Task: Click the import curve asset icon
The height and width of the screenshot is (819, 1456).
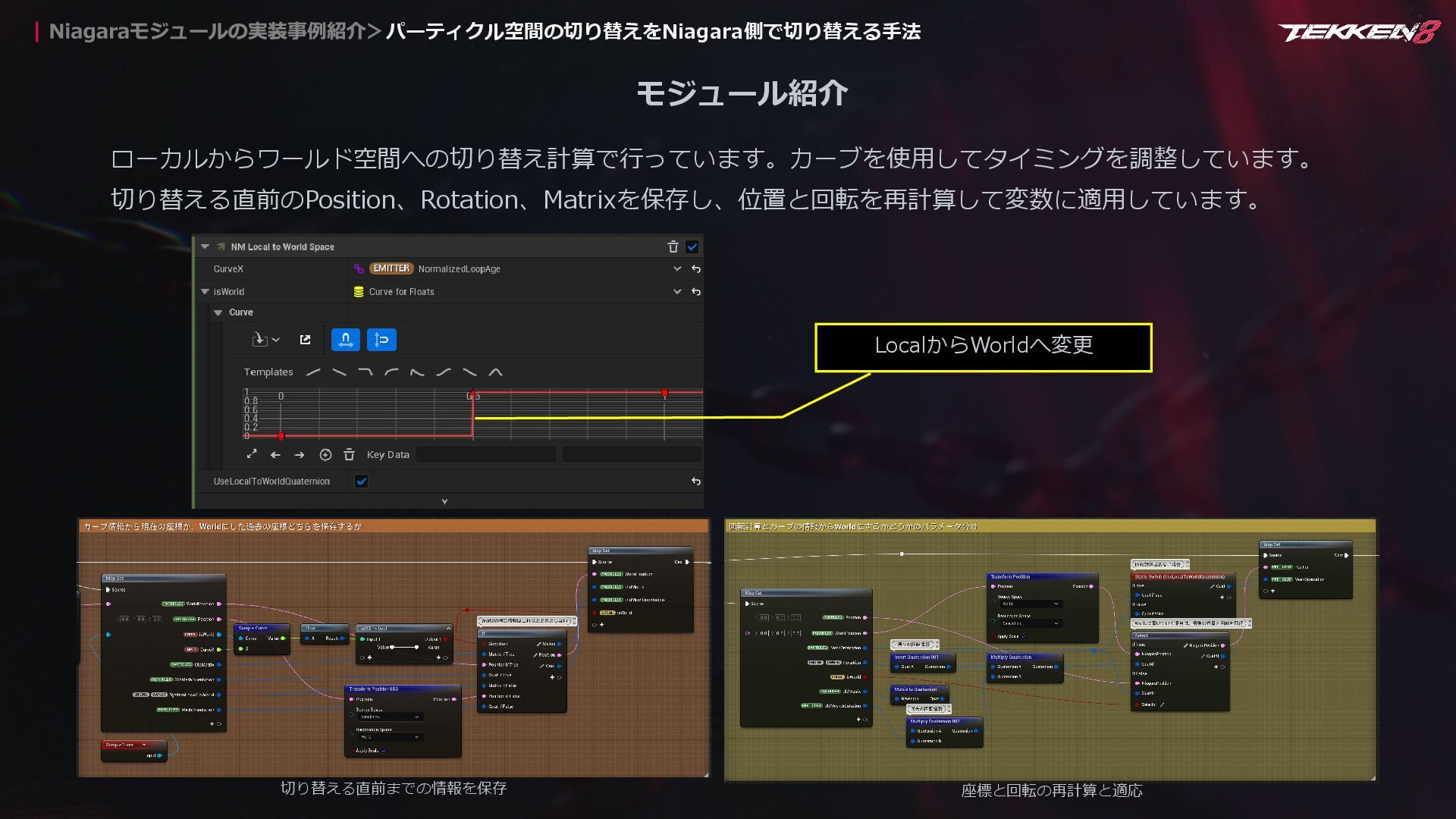Action: 259,340
